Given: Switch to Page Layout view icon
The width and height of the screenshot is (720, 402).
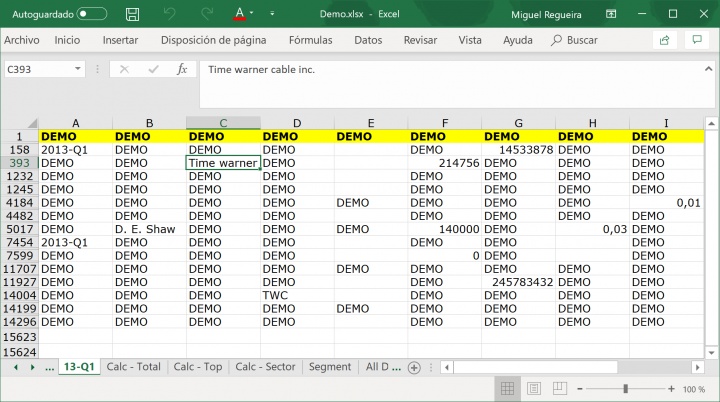Looking at the screenshot, I should [x=534, y=389].
